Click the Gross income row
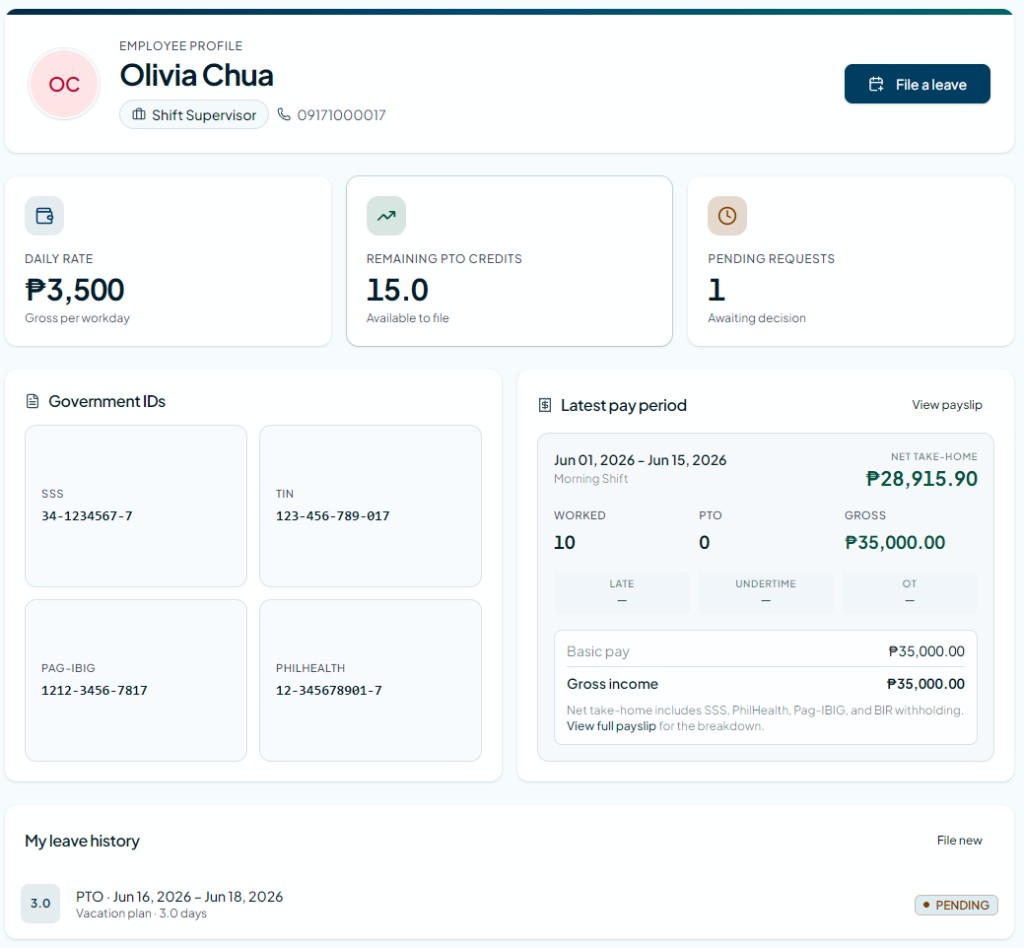 pos(765,684)
